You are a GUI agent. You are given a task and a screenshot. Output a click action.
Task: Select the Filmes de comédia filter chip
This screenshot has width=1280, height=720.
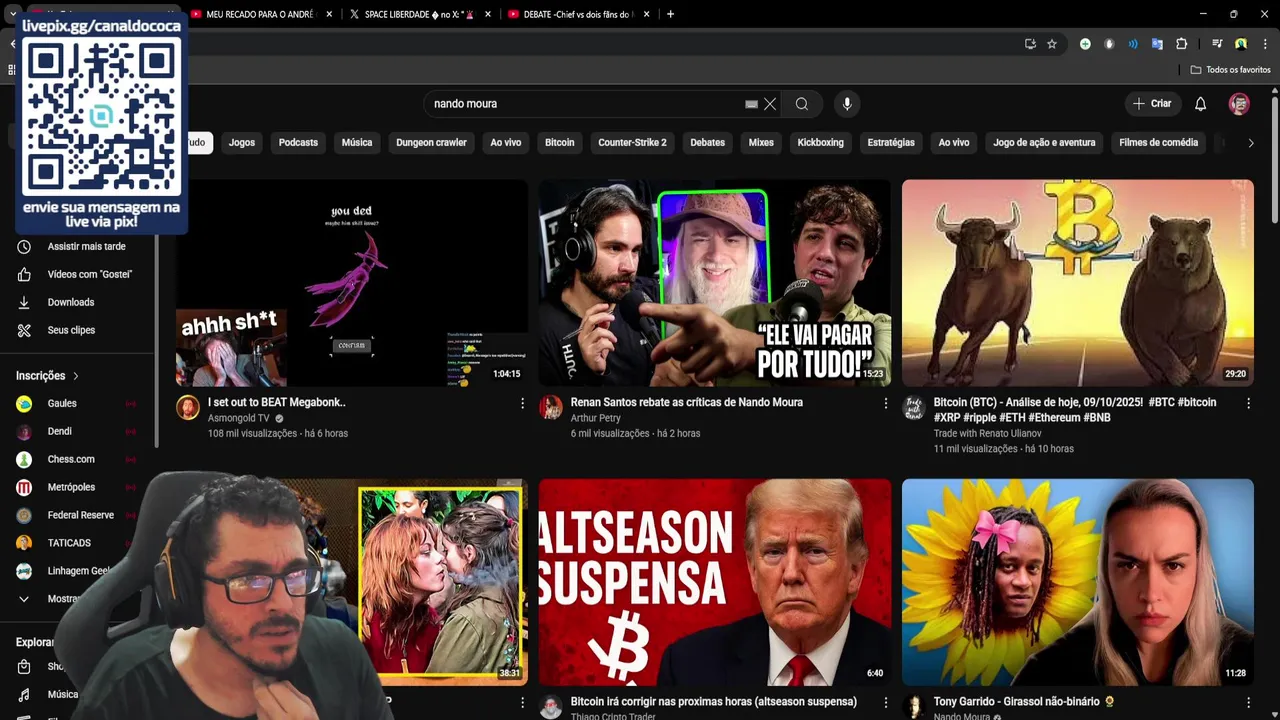tap(1158, 143)
